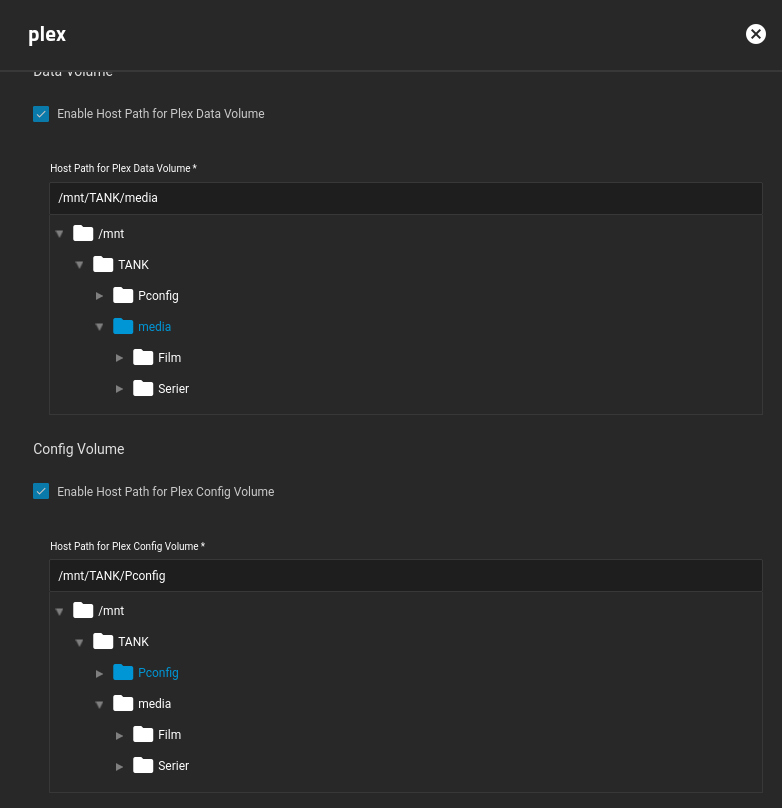Image resolution: width=782 pixels, height=808 pixels.
Task: Click the blue Pconfig folder icon in Config Volume
Action: click(123, 672)
